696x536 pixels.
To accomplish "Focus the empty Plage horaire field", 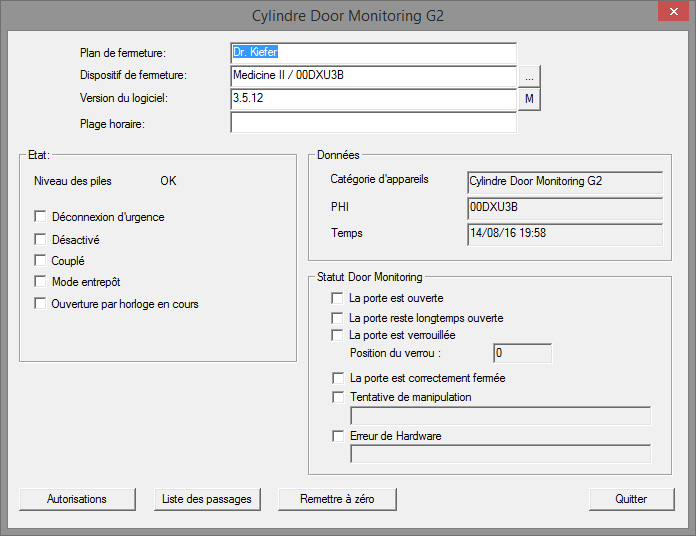I will (373, 123).
